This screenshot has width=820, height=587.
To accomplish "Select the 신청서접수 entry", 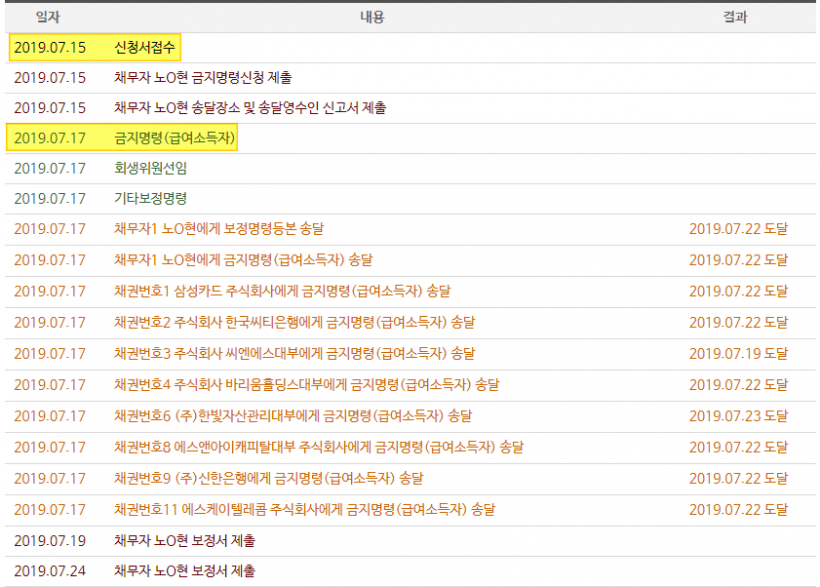I will 144,48.
